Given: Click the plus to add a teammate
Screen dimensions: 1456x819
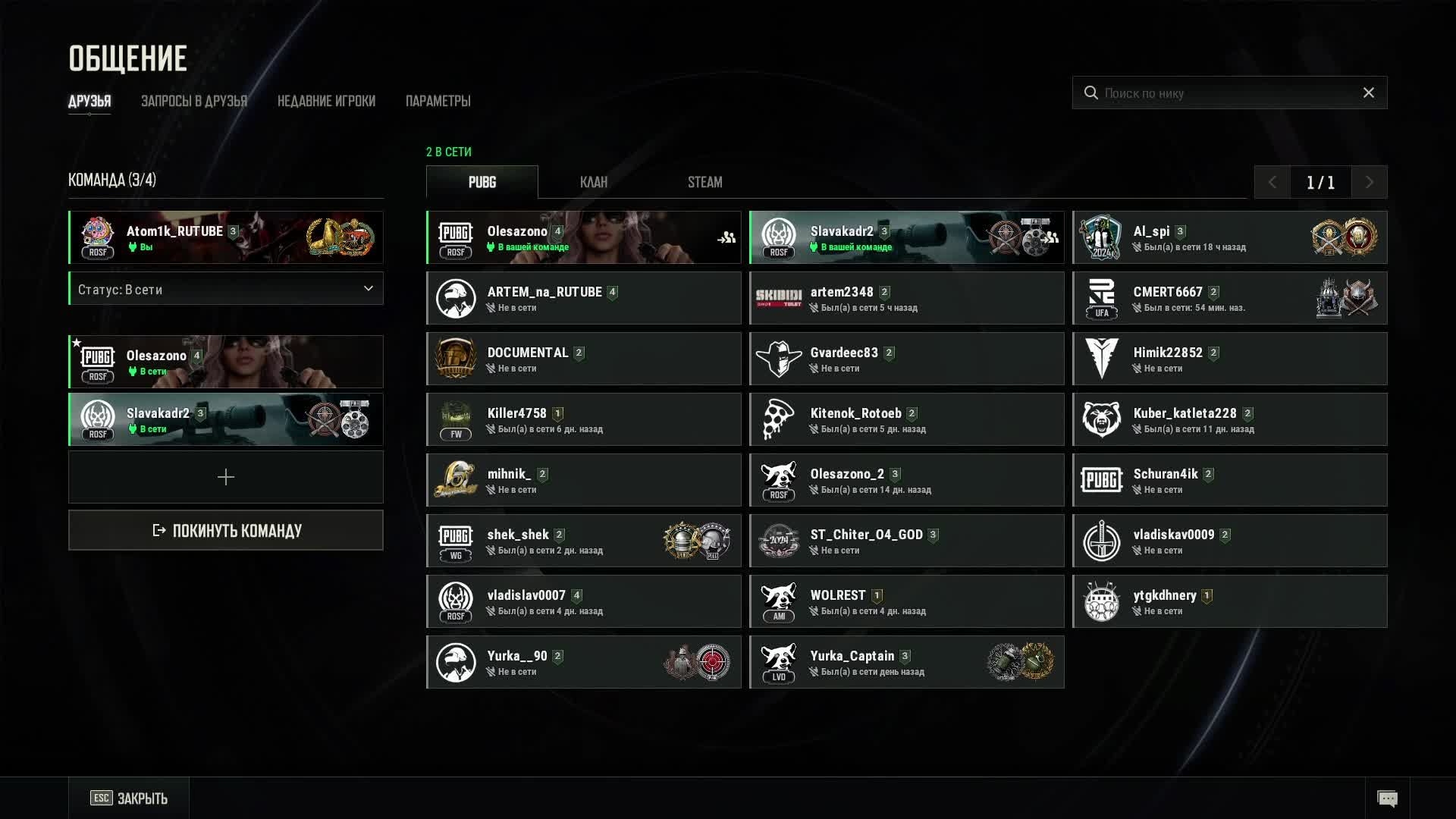Looking at the screenshot, I should click(x=226, y=477).
